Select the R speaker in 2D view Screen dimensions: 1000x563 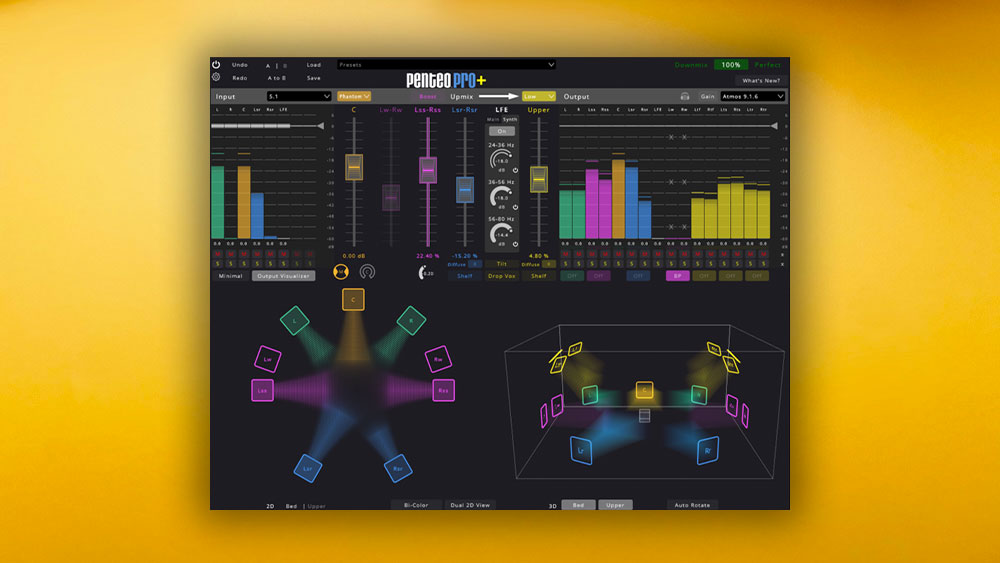(411, 320)
